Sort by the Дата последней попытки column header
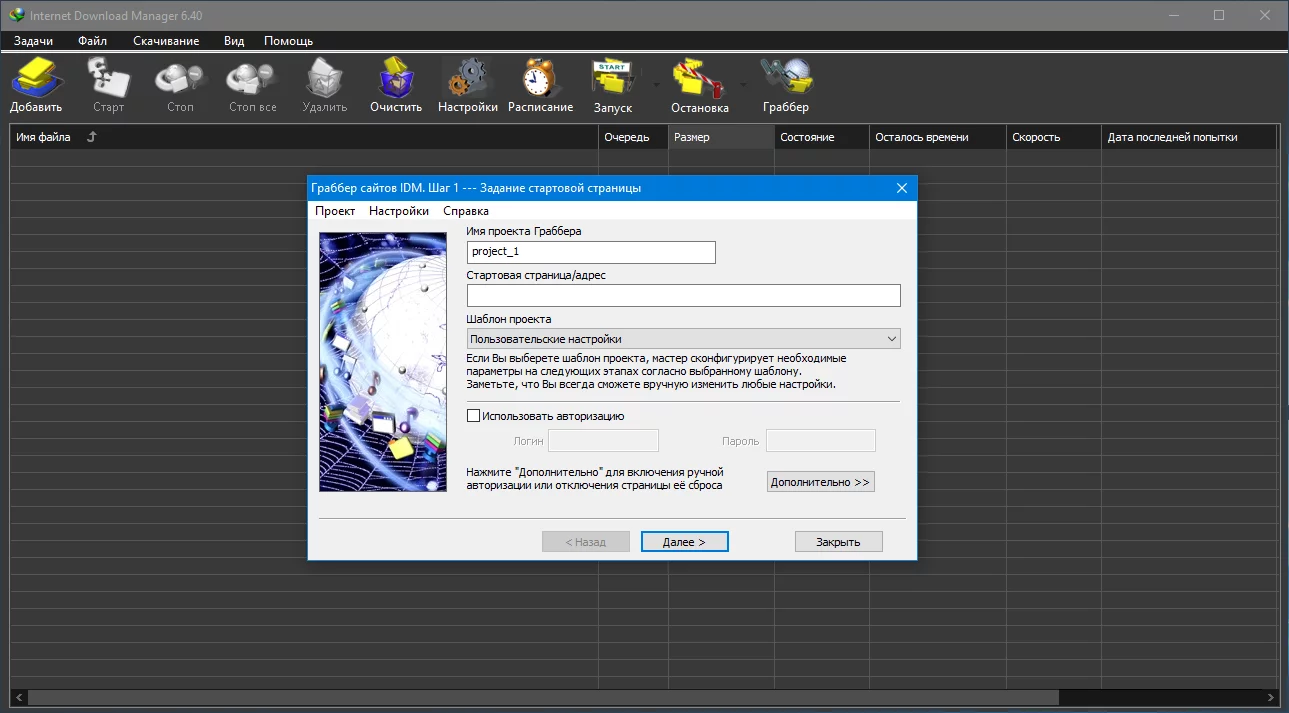This screenshot has height=713, width=1289. click(x=1190, y=137)
